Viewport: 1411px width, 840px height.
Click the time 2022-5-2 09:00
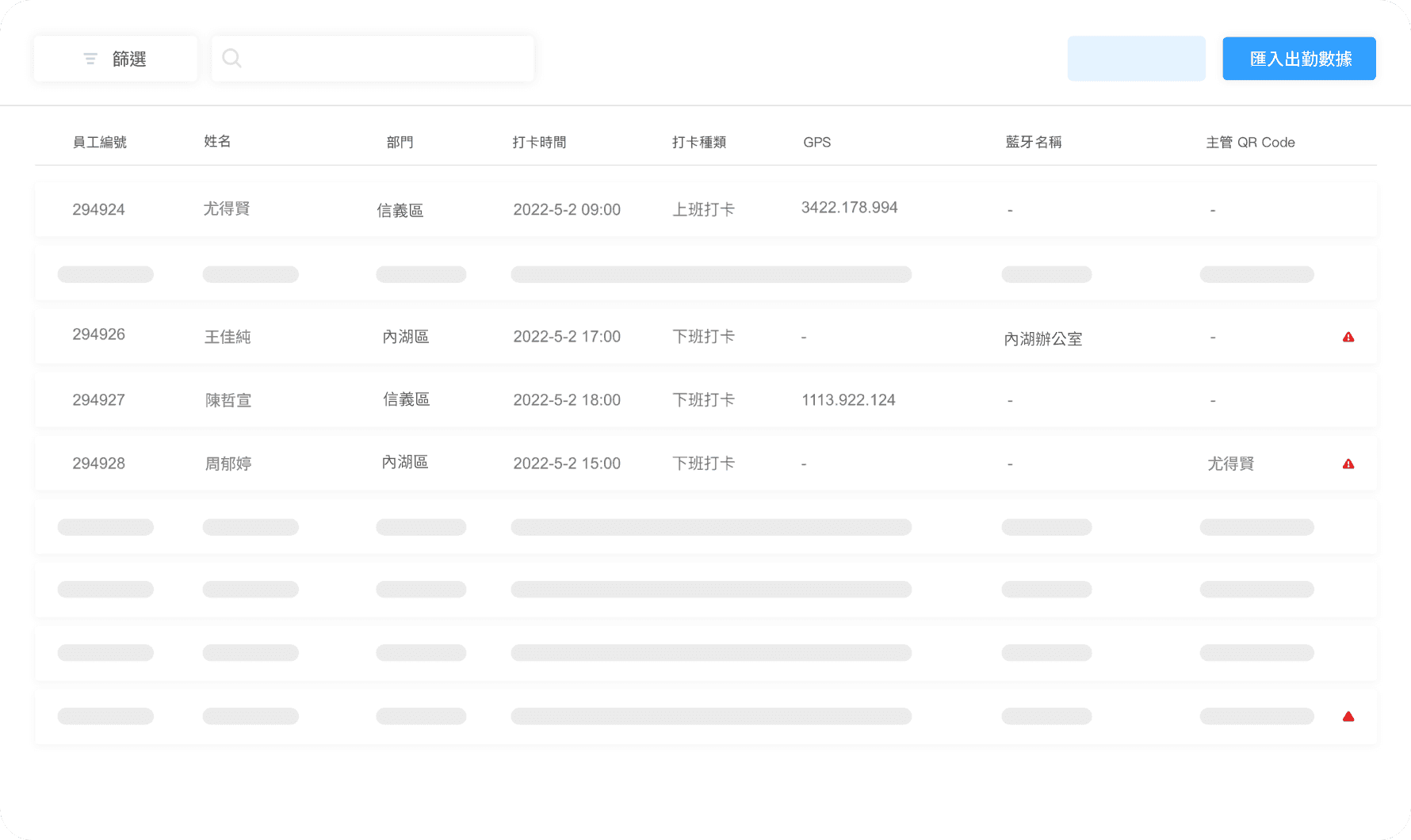[567, 210]
